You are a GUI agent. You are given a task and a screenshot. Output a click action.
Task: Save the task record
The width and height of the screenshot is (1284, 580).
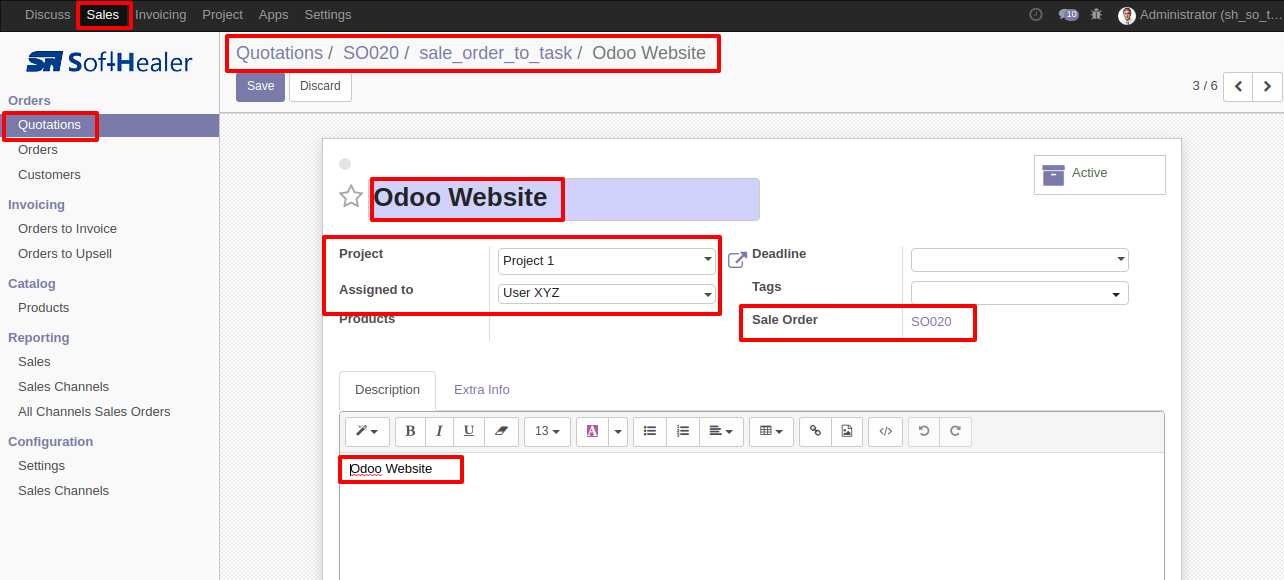(x=260, y=86)
